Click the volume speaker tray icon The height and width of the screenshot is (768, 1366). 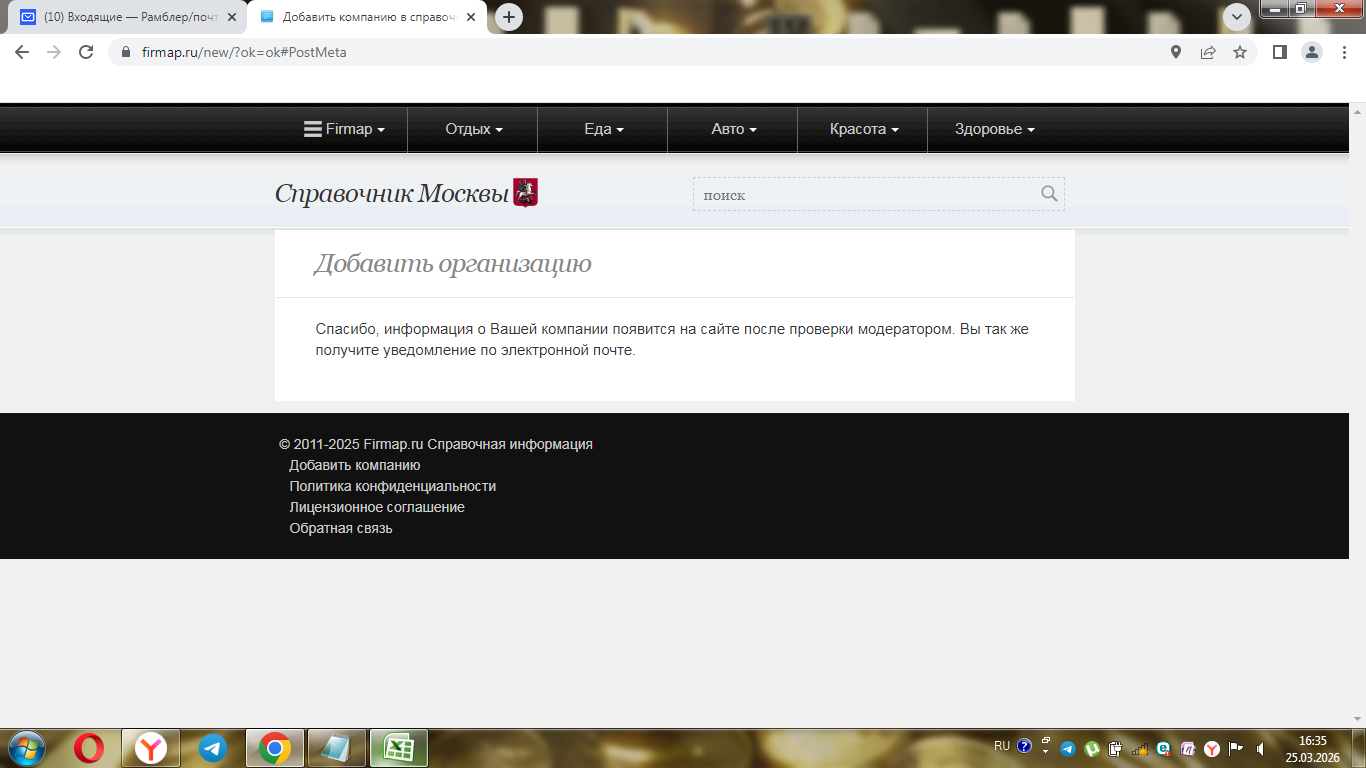coord(1261,748)
